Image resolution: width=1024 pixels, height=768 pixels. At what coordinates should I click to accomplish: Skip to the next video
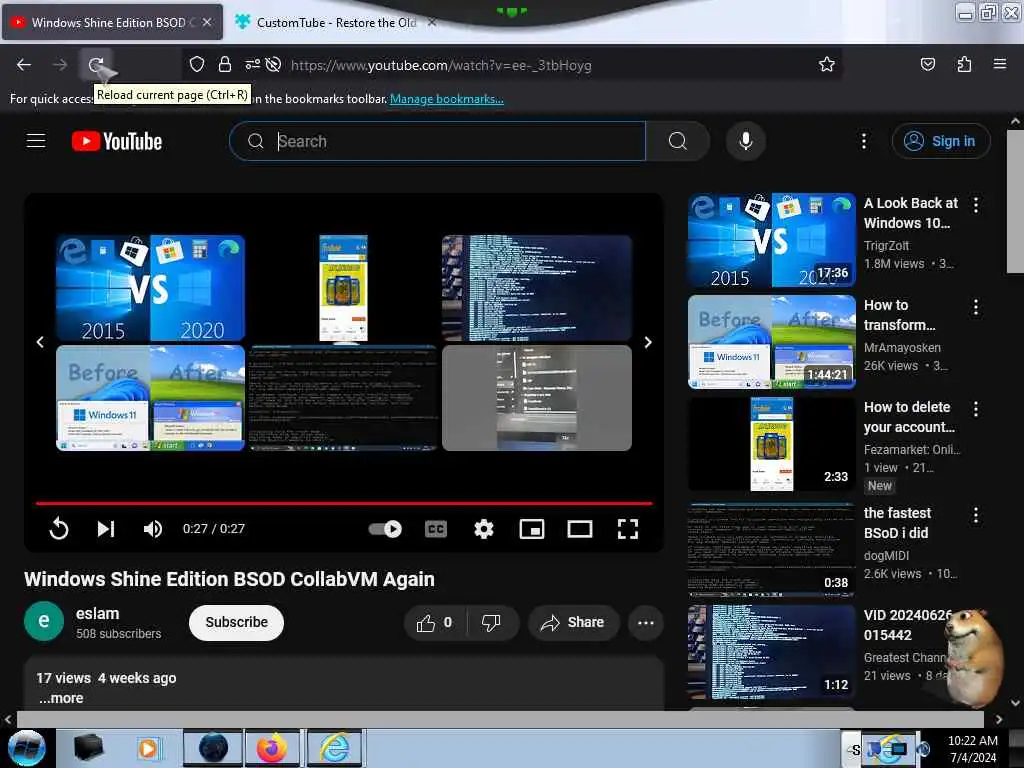[106, 528]
